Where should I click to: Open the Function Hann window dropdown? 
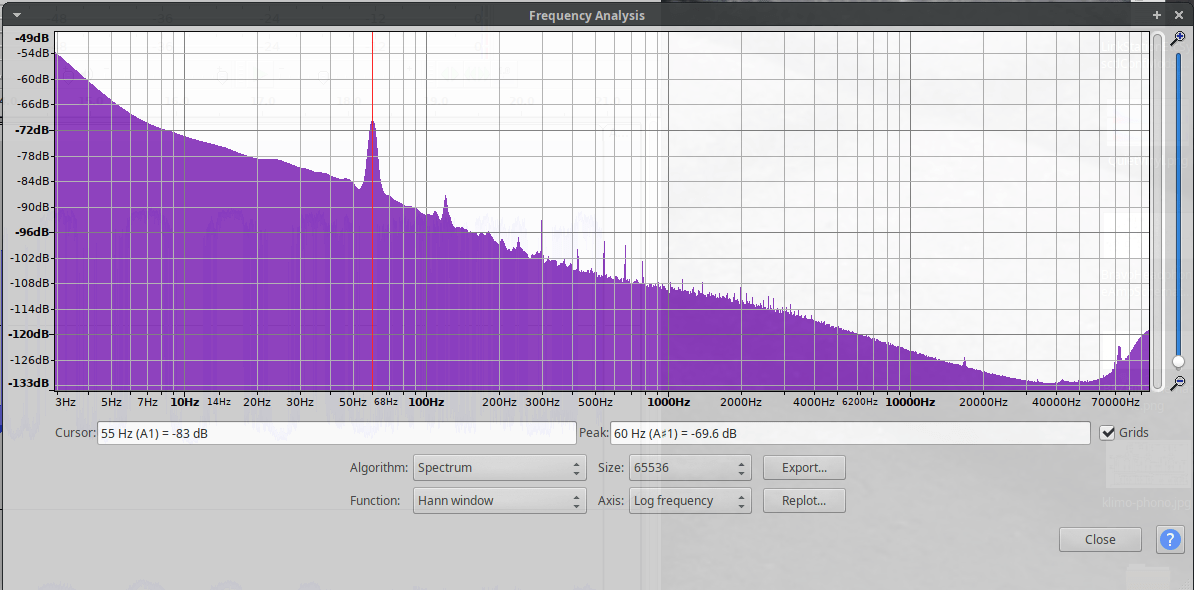500,501
